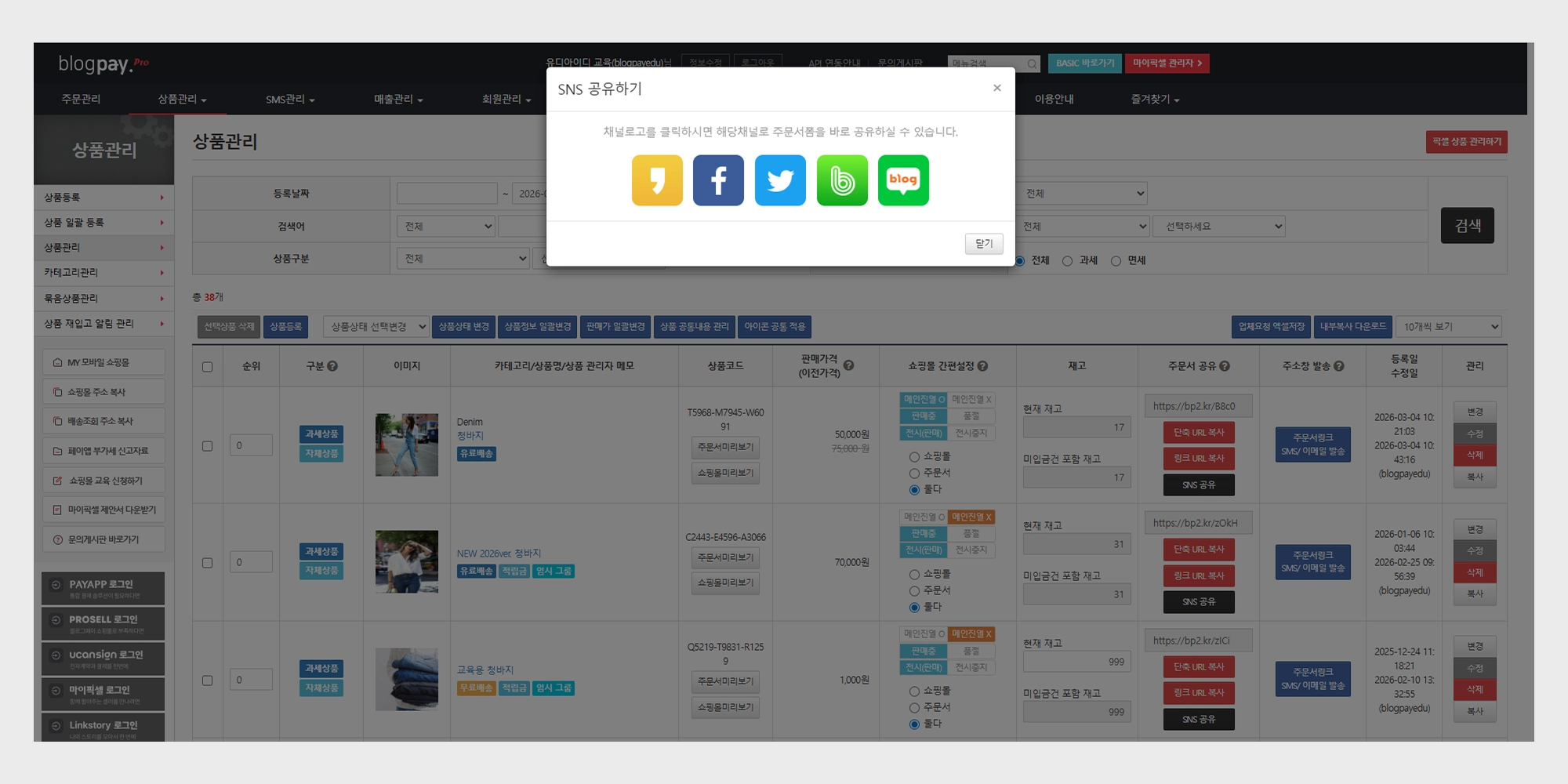Close the SNS 공유하기 dialog with X
1568x784 pixels.
click(997, 88)
